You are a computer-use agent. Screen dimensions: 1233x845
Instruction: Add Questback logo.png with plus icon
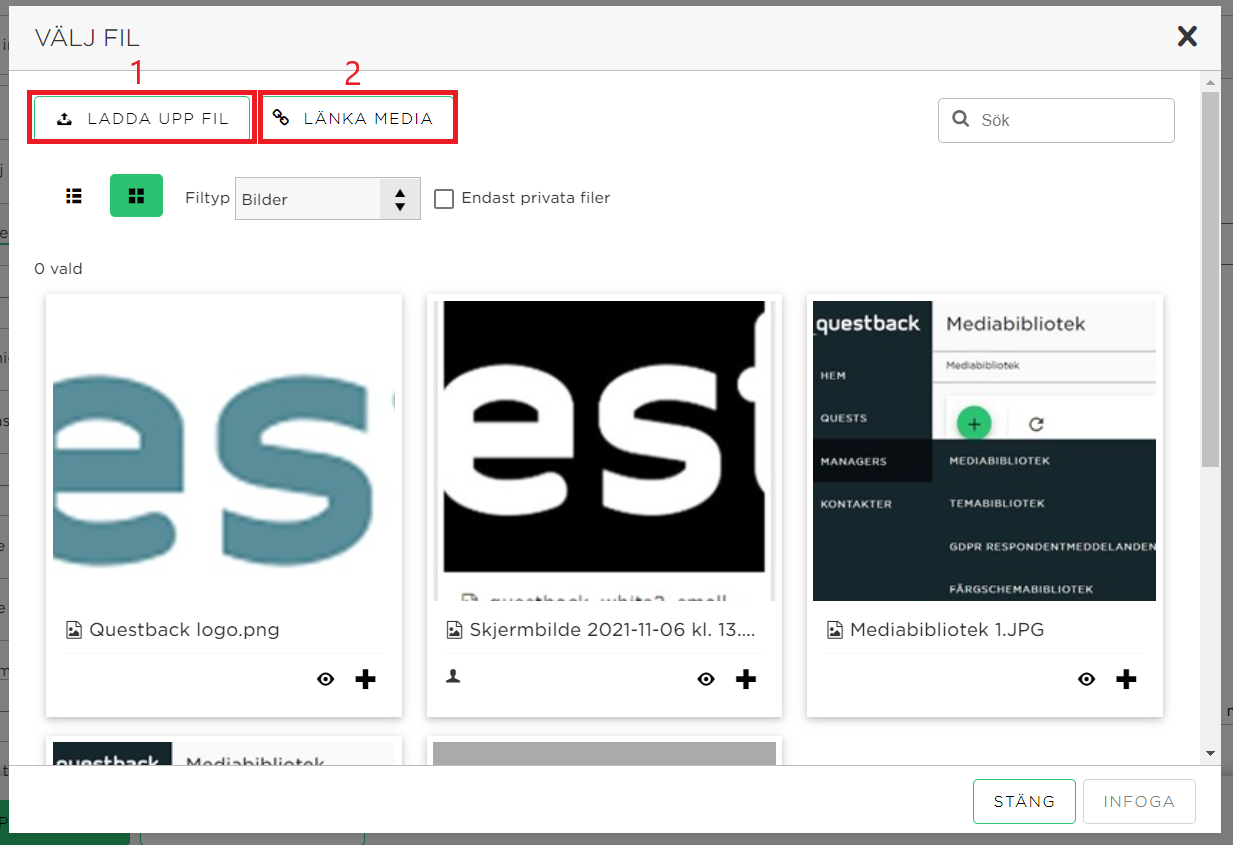coord(366,680)
